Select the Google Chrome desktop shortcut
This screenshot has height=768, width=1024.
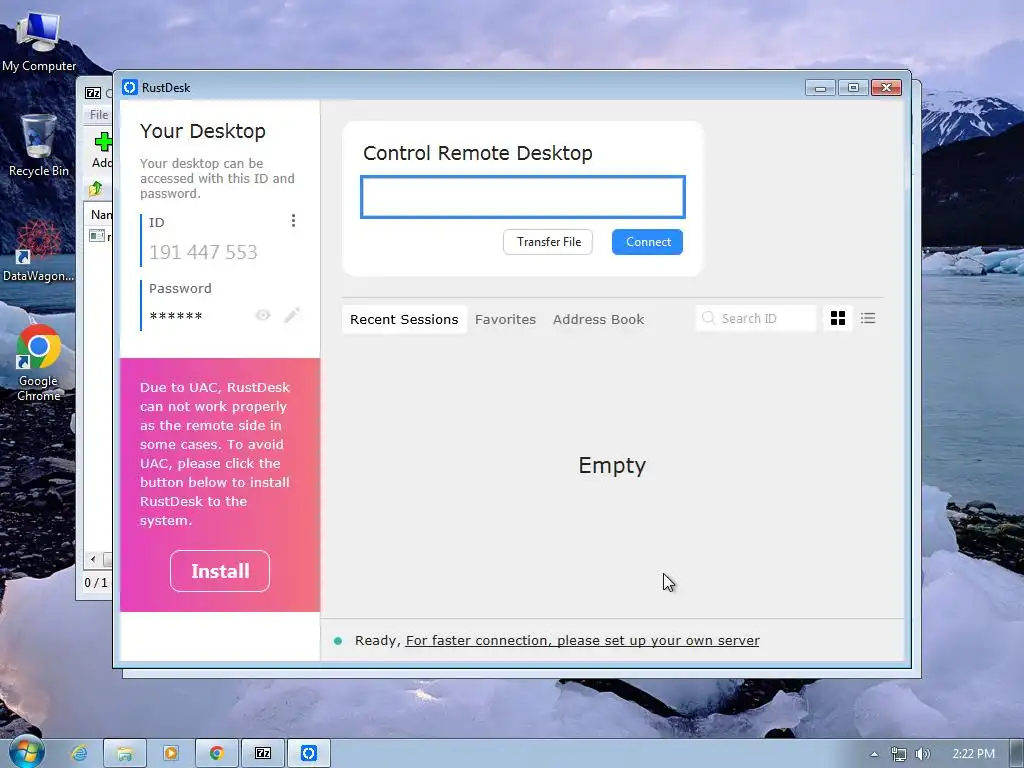(x=39, y=363)
